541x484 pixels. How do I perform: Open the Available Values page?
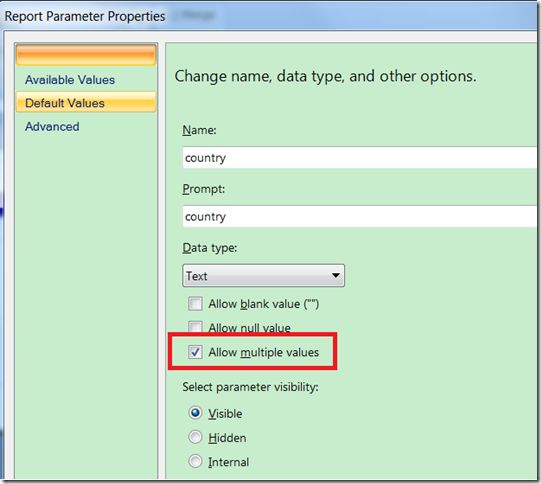70,80
